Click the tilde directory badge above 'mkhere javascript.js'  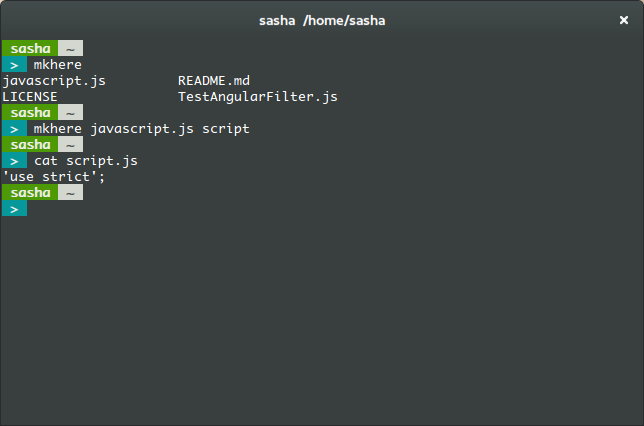70,112
